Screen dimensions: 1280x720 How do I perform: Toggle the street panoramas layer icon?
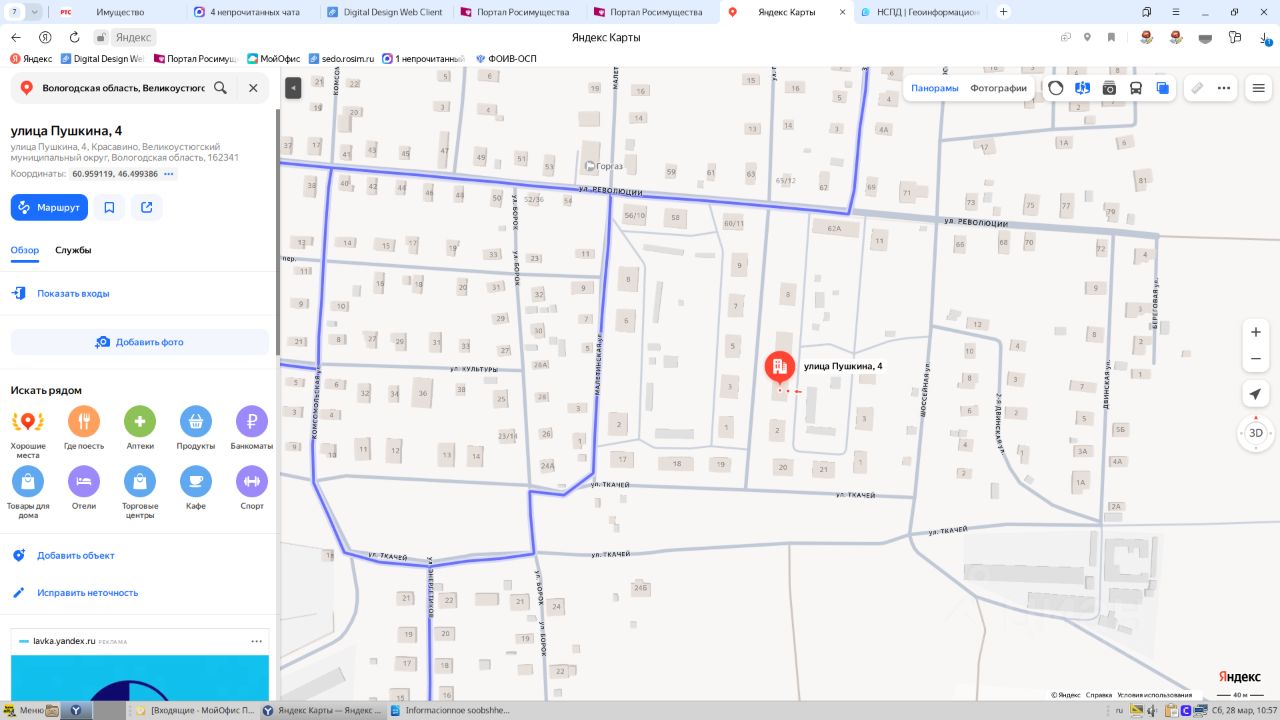pyautogui.click(x=1082, y=88)
